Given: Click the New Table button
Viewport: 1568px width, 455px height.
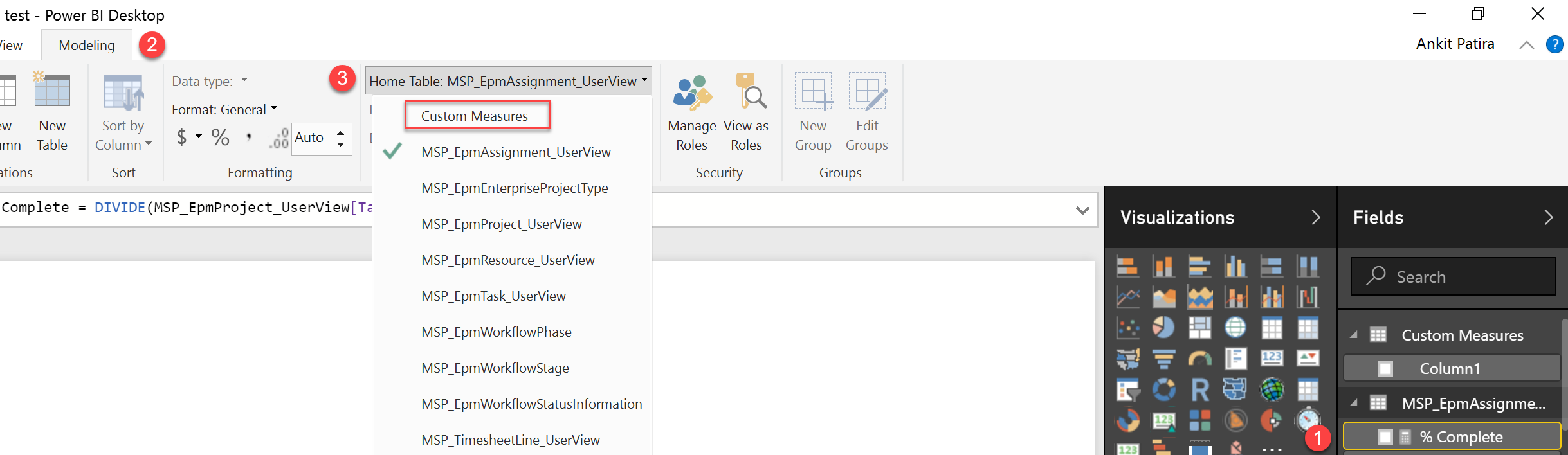Looking at the screenshot, I should pos(52,112).
